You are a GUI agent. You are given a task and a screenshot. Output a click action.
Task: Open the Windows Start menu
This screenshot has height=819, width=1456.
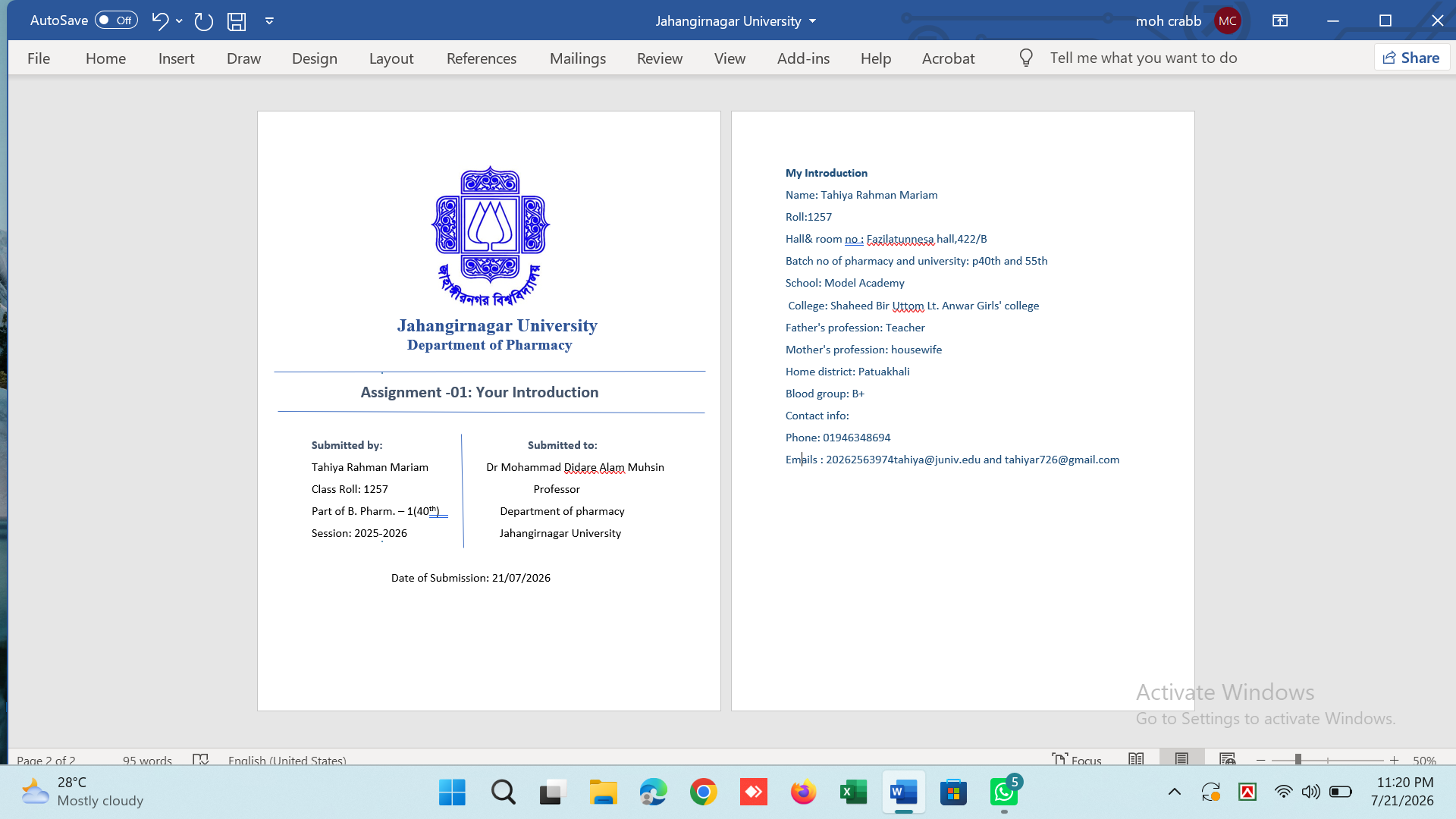[452, 792]
